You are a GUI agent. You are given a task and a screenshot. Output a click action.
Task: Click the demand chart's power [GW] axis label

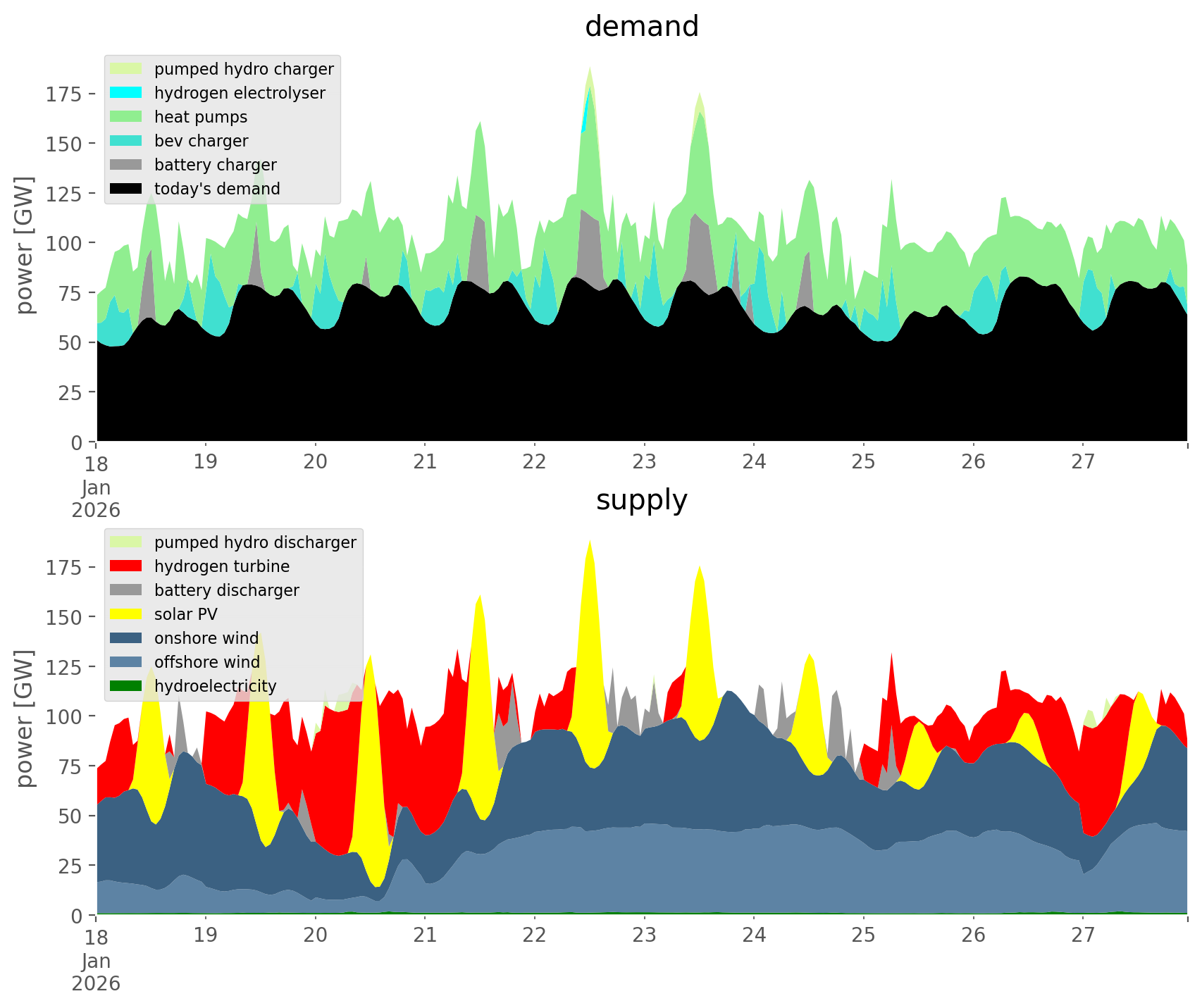[25, 245]
